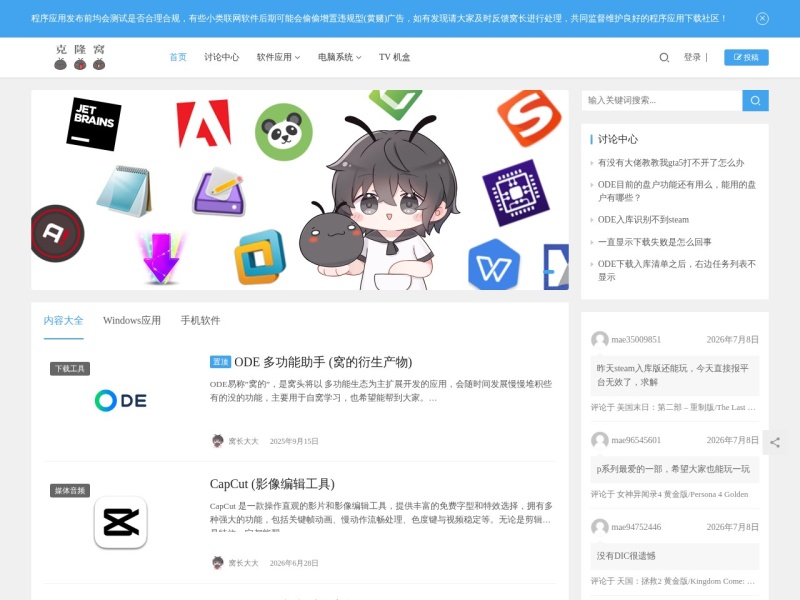Open discussion 一直显示下载失败是怎么回事
The width and height of the screenshot is (800, 600).
[655, 242]
